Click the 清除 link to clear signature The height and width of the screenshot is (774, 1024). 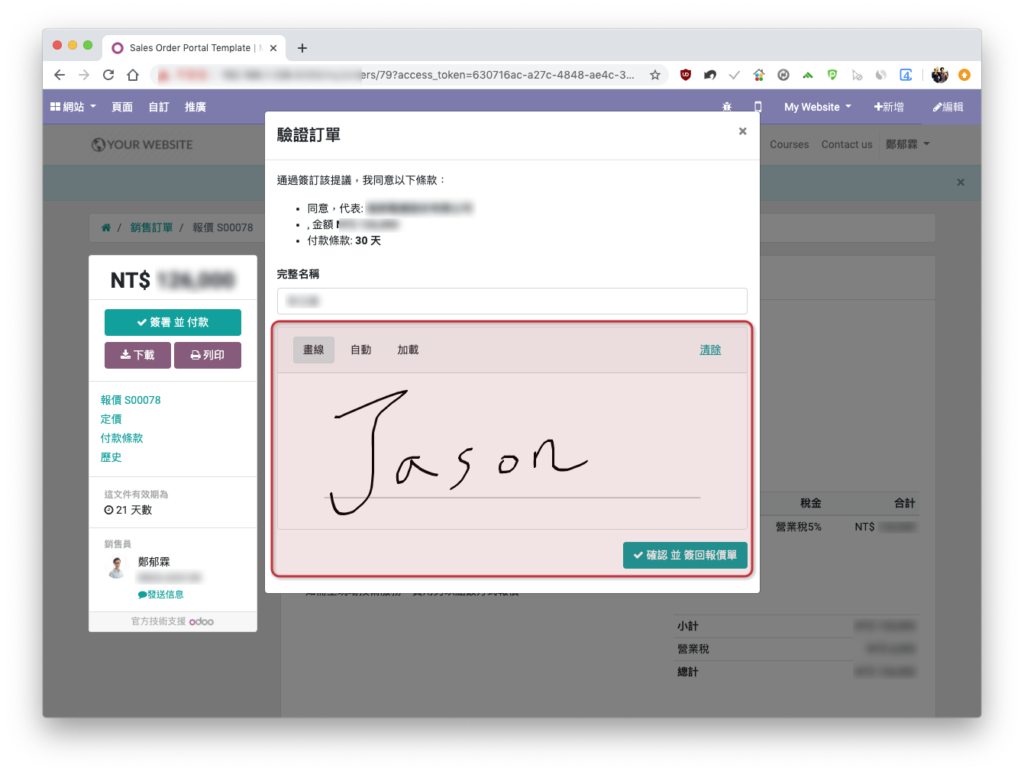(x=710, y=349)
